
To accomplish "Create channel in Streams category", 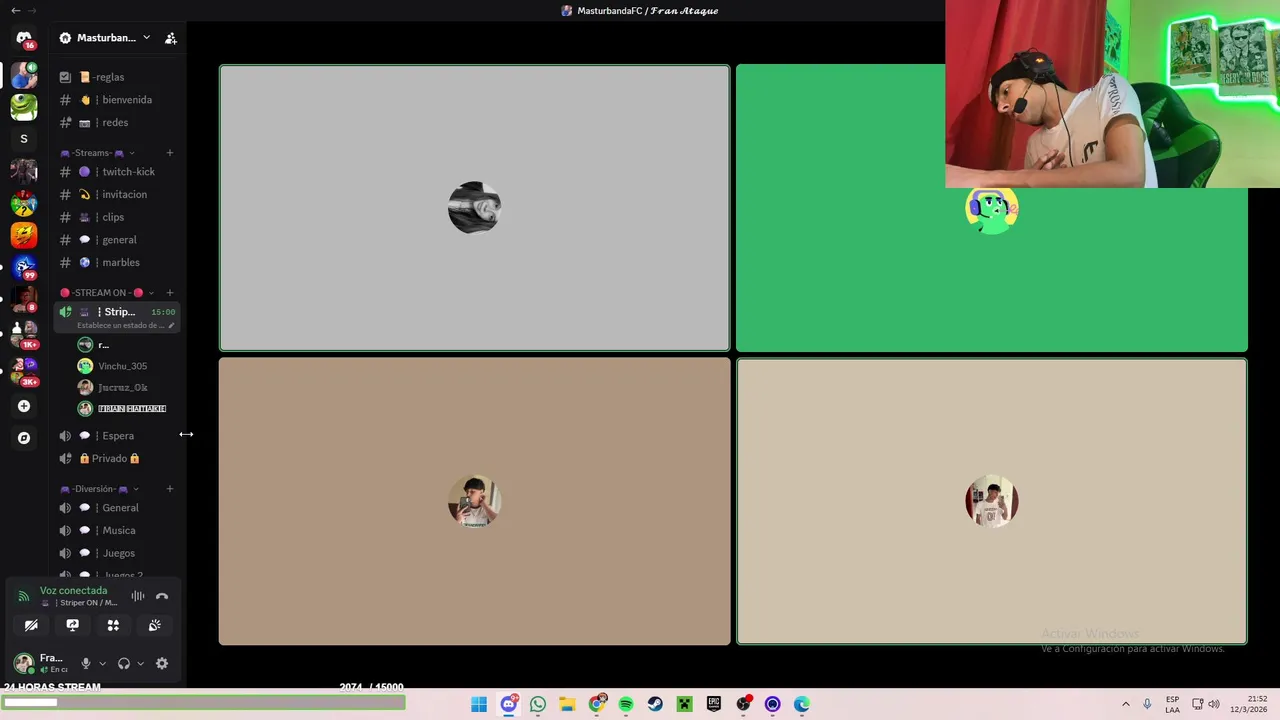I will [170, 153].
